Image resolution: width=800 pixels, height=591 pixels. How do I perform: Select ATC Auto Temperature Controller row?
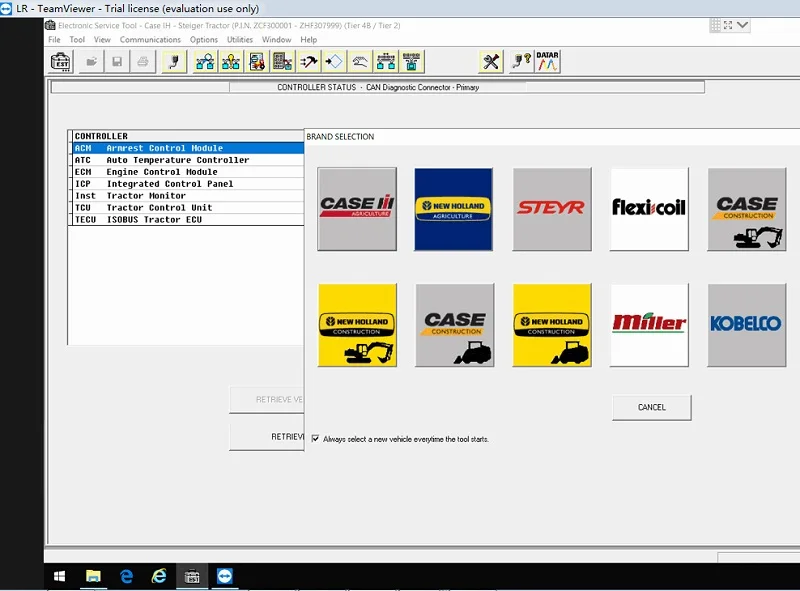click(188, 160)
